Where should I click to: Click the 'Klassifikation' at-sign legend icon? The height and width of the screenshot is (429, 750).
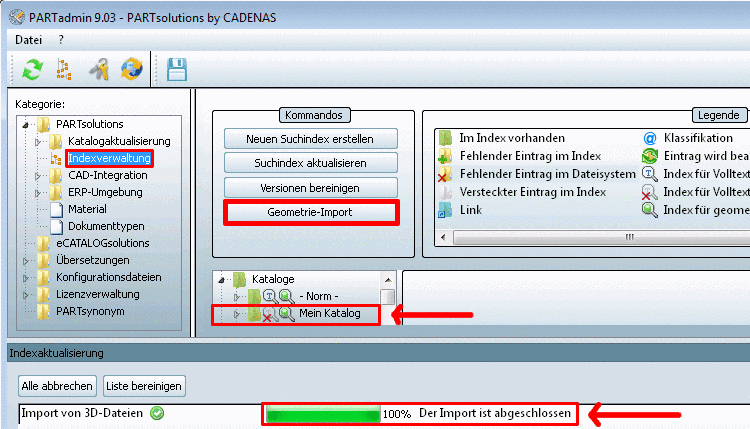coord(650,139)
